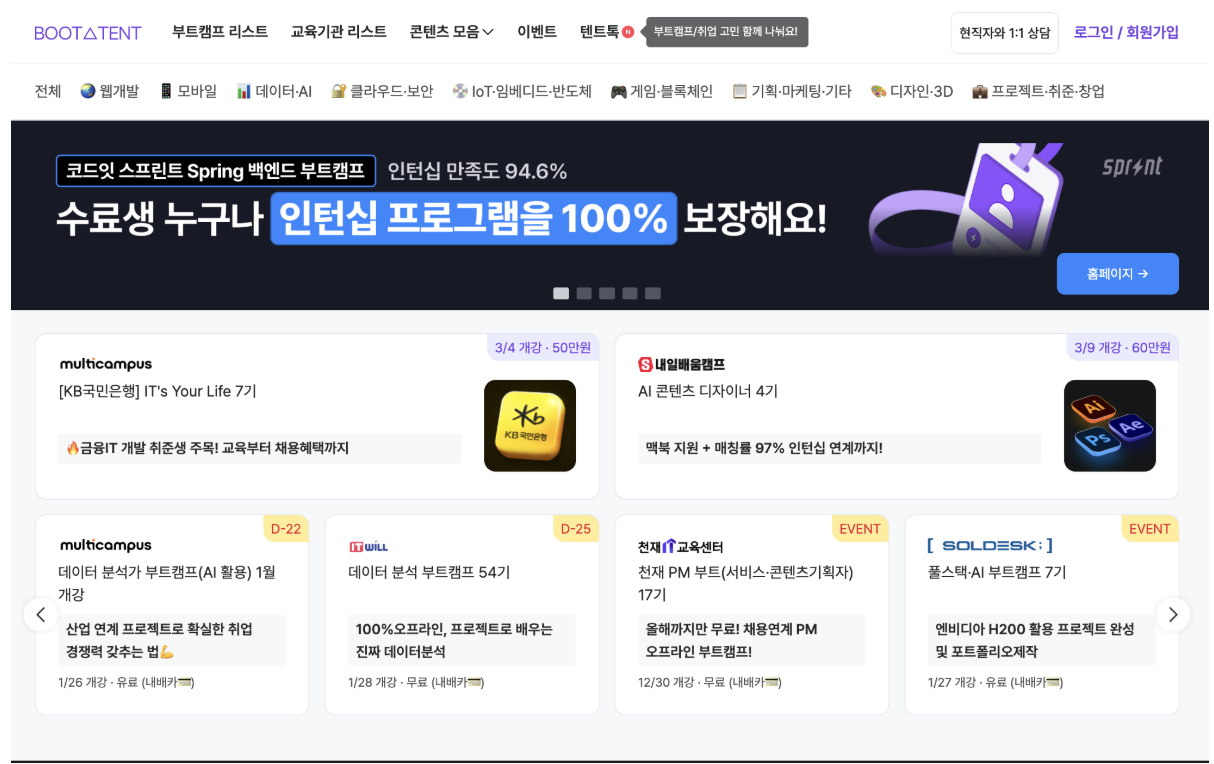This screenshot has height=764, width=1214.
Task: Open the KB국민은행 logo thumbnail
Action: pyautogui.click(x=530, y=426)
